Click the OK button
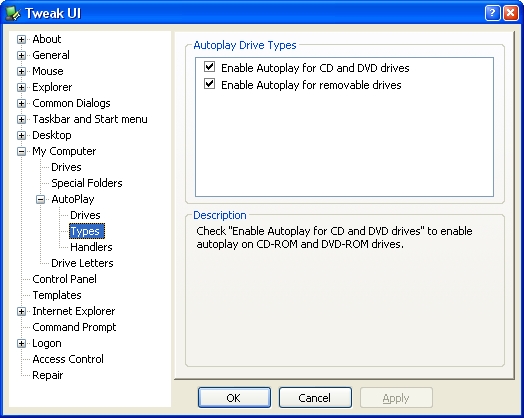Image resolution: width=524 pixels, height=418 pixels. [x=234, y=398]
